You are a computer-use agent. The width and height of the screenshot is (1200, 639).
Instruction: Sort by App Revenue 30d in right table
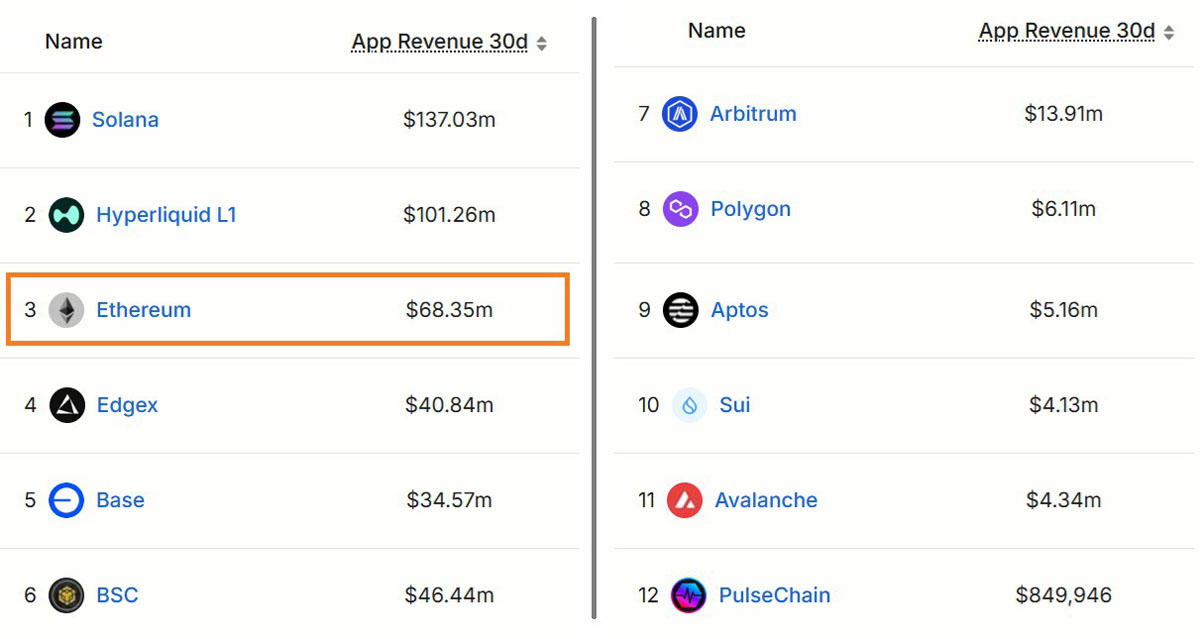pos(1067,31)
